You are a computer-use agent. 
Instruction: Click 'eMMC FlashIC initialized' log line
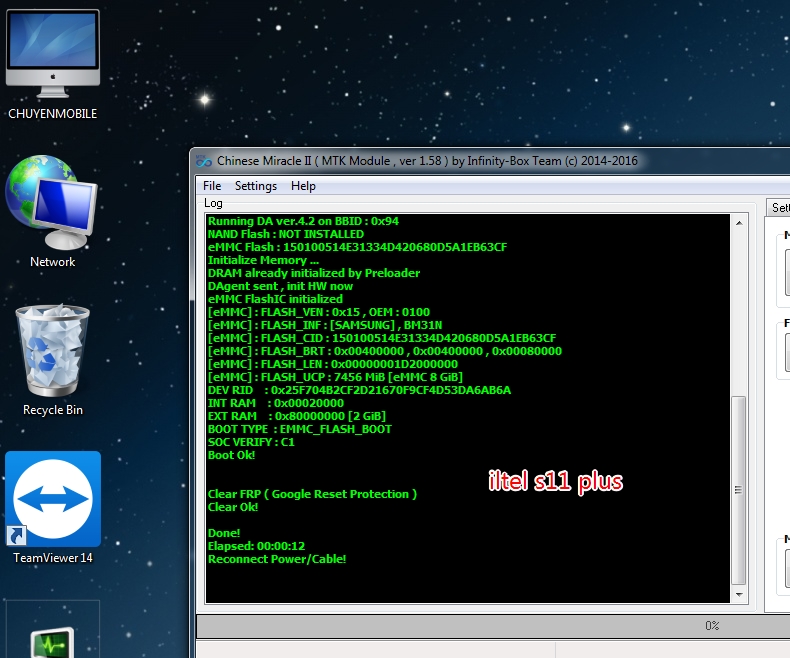(275, 299)
